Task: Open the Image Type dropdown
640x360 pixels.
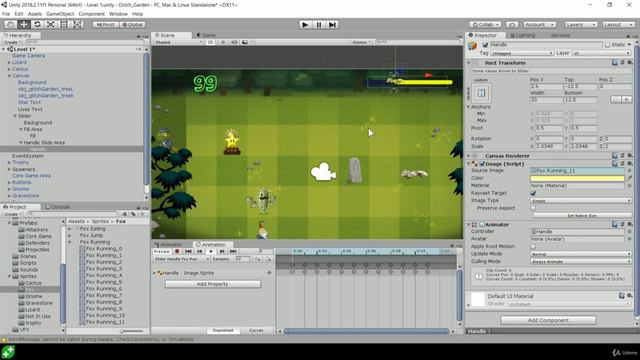Action: [x=581, y=200]
